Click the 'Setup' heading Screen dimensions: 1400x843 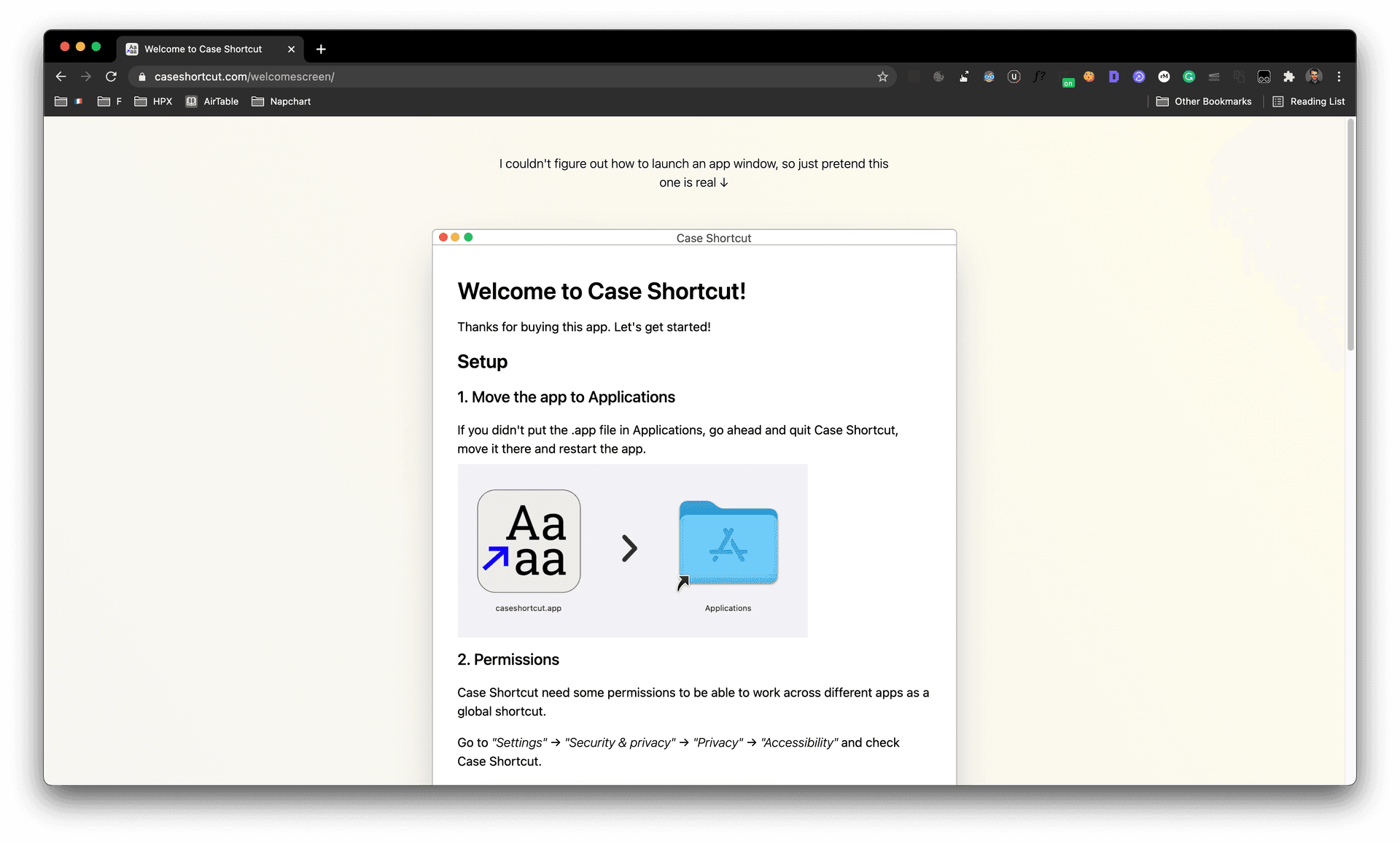[x=482, y=362]
